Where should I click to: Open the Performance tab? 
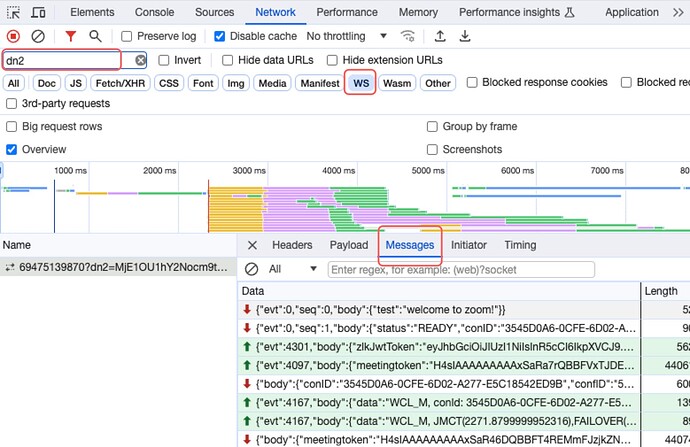[347, 12]
